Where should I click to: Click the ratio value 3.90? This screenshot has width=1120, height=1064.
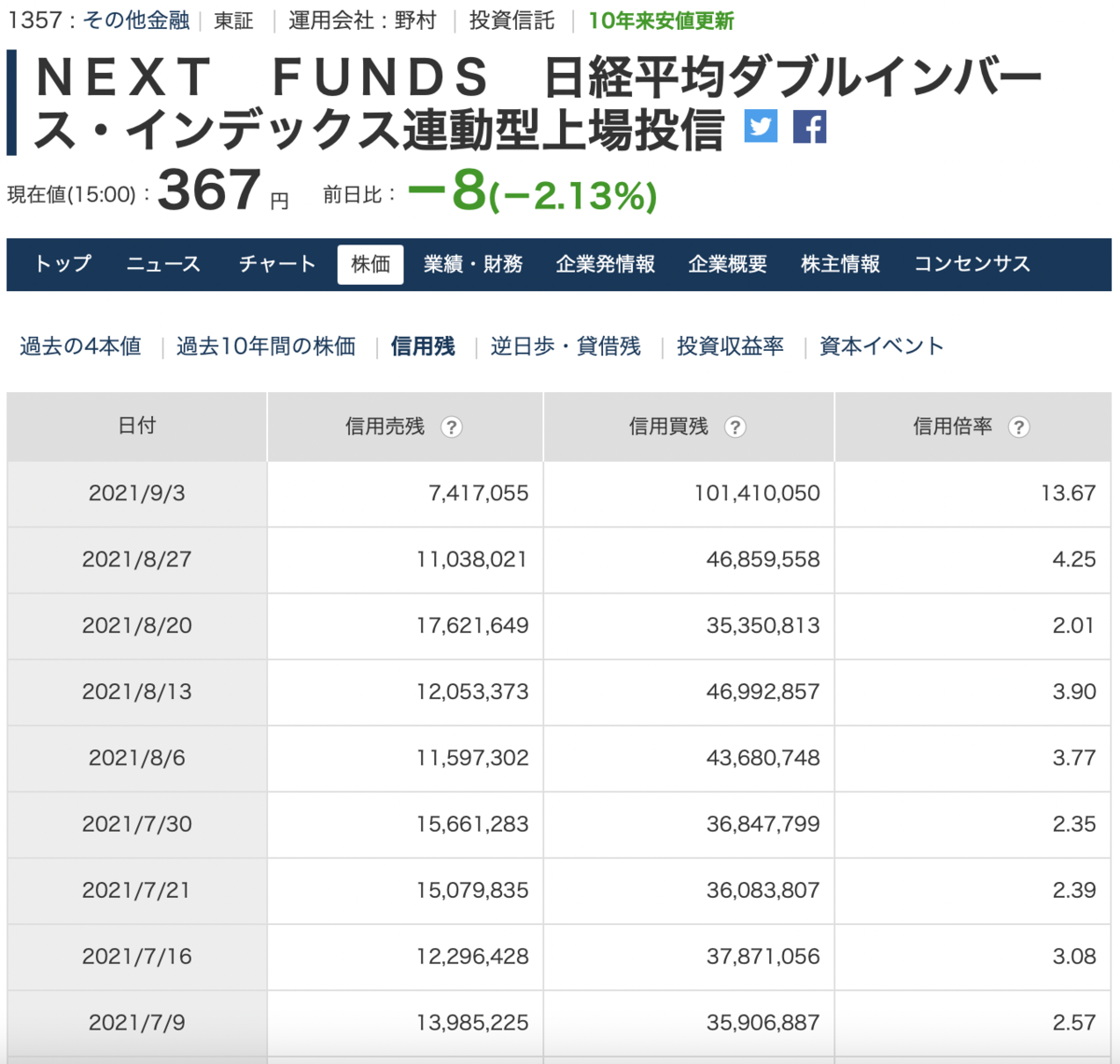pyautogui.click(x=1074, y=693)
